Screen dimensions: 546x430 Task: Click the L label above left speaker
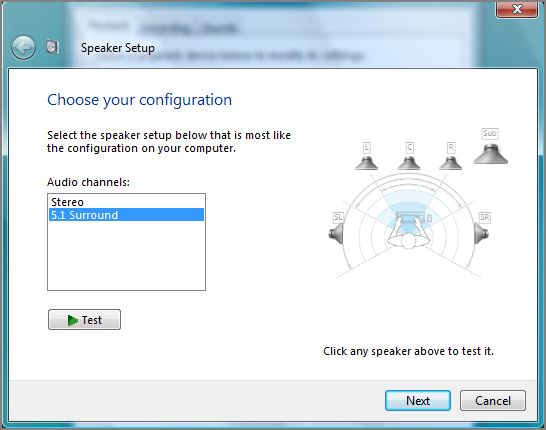point(366,148)
